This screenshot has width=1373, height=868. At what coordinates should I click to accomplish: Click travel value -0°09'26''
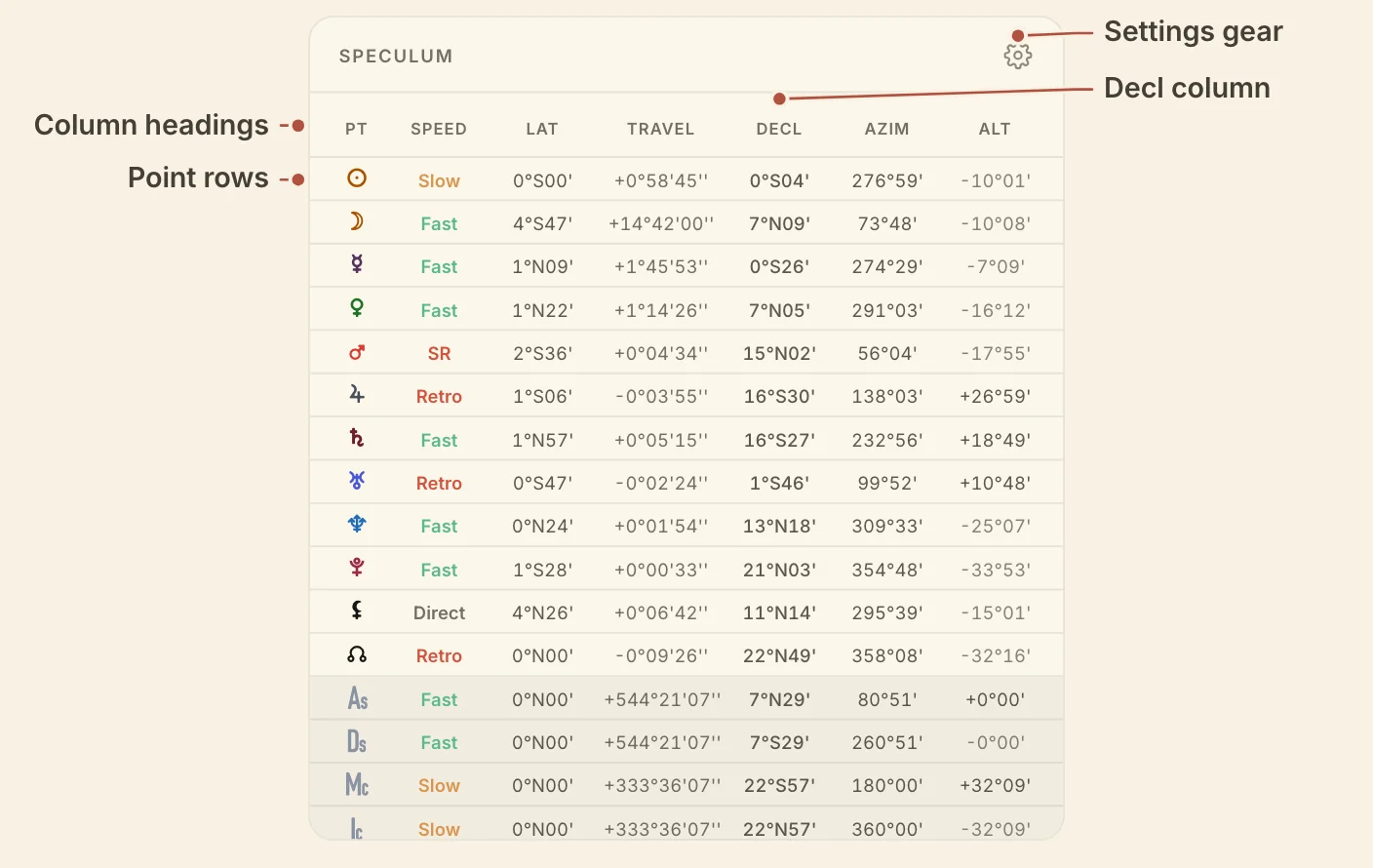point(661,656)
